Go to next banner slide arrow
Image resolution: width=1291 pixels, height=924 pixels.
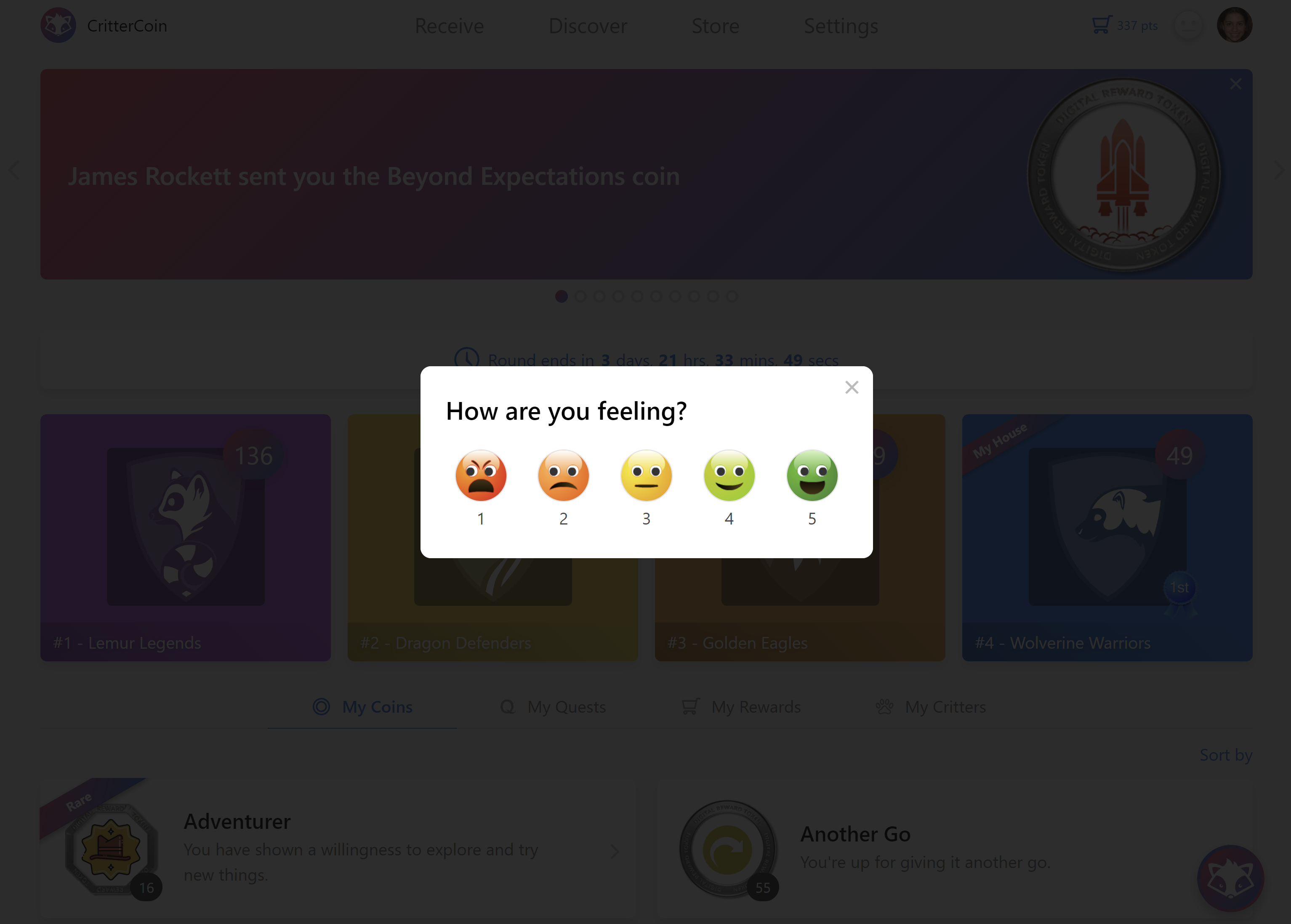click(x=1278, y=170)
